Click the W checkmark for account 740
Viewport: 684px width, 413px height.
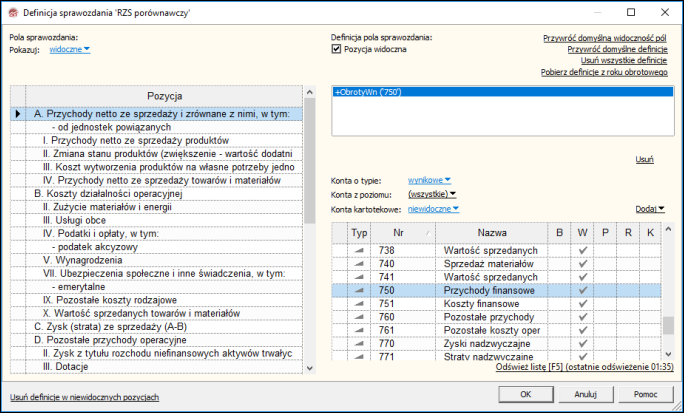click(582, 264)
